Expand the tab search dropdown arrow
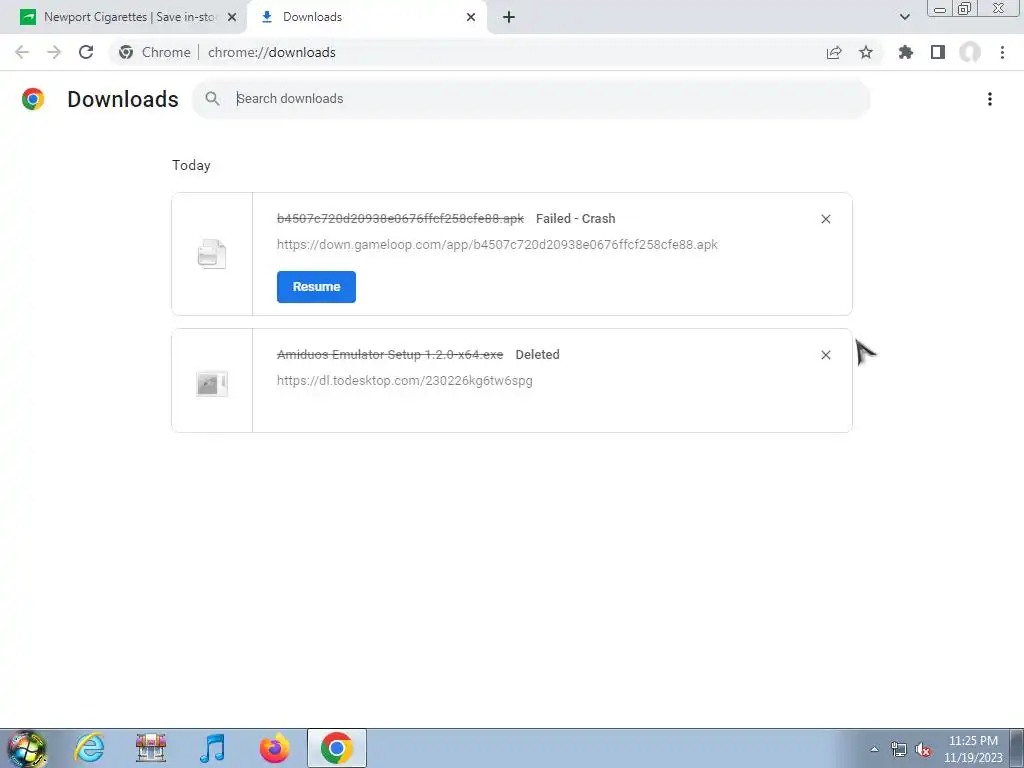The width and height of the screenshot is (1024, 768). (904, 17)
